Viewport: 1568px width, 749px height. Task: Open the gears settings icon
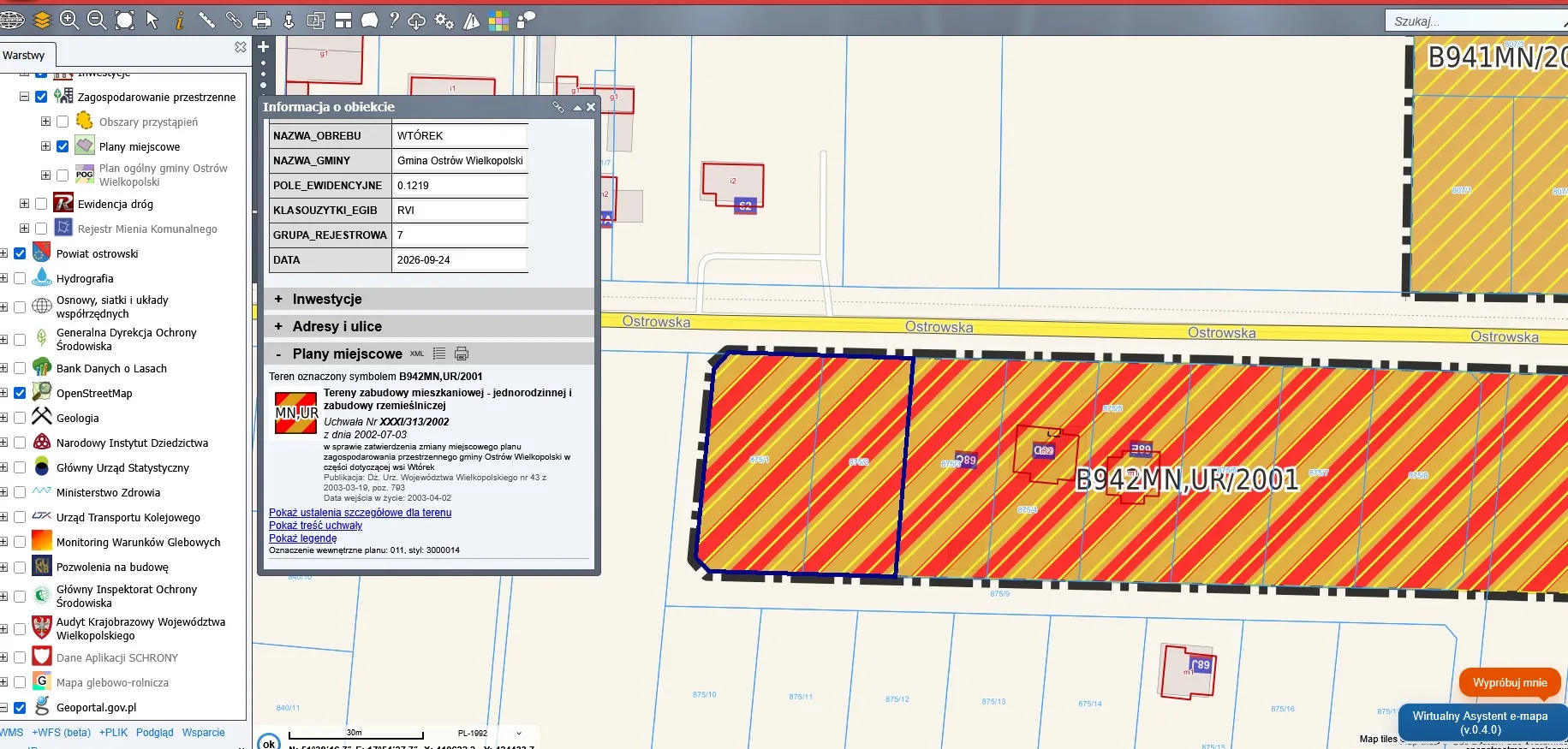[444, 21]
